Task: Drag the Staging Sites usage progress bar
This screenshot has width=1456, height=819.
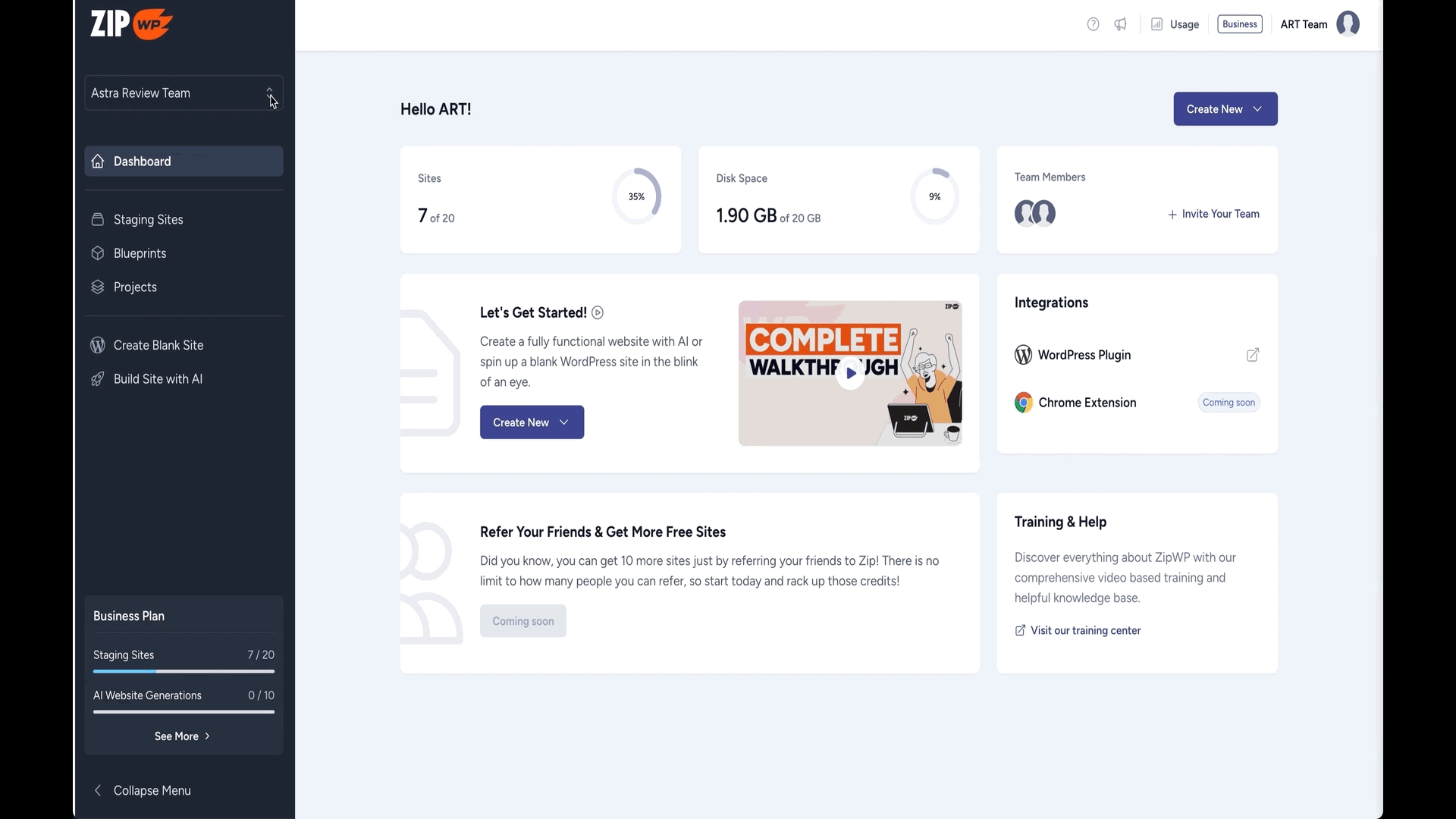Action: (x=183, y=670)
